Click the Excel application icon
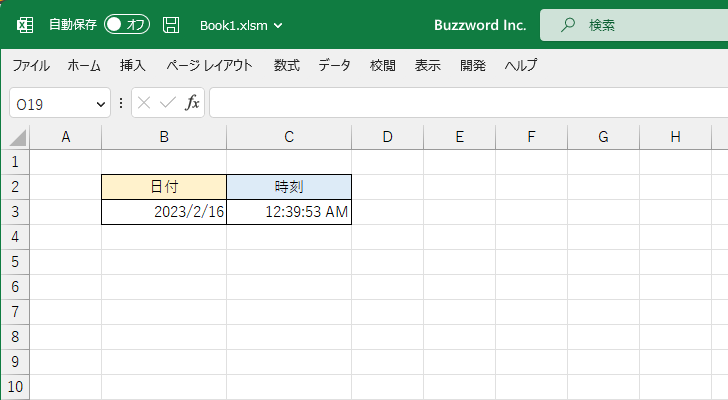 [x=25, y=25]
